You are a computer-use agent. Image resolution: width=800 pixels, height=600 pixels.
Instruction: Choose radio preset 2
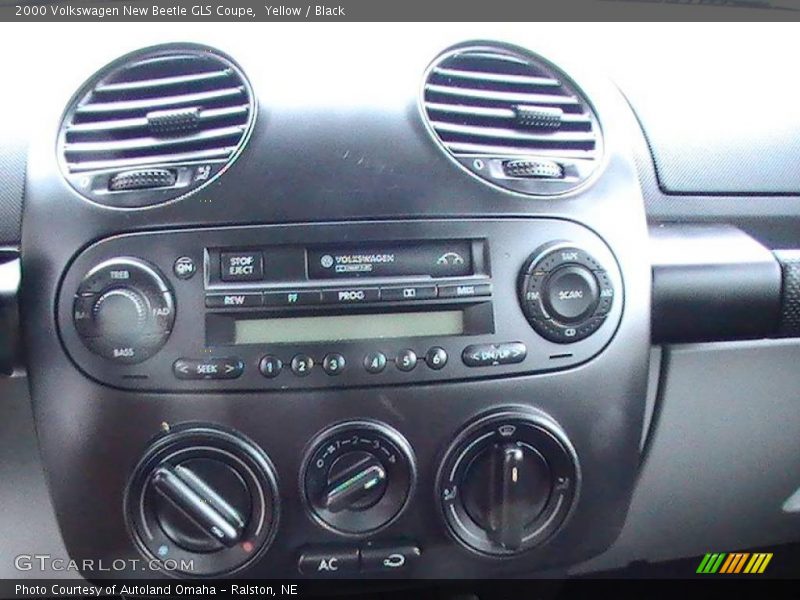[x=302, y=365]
